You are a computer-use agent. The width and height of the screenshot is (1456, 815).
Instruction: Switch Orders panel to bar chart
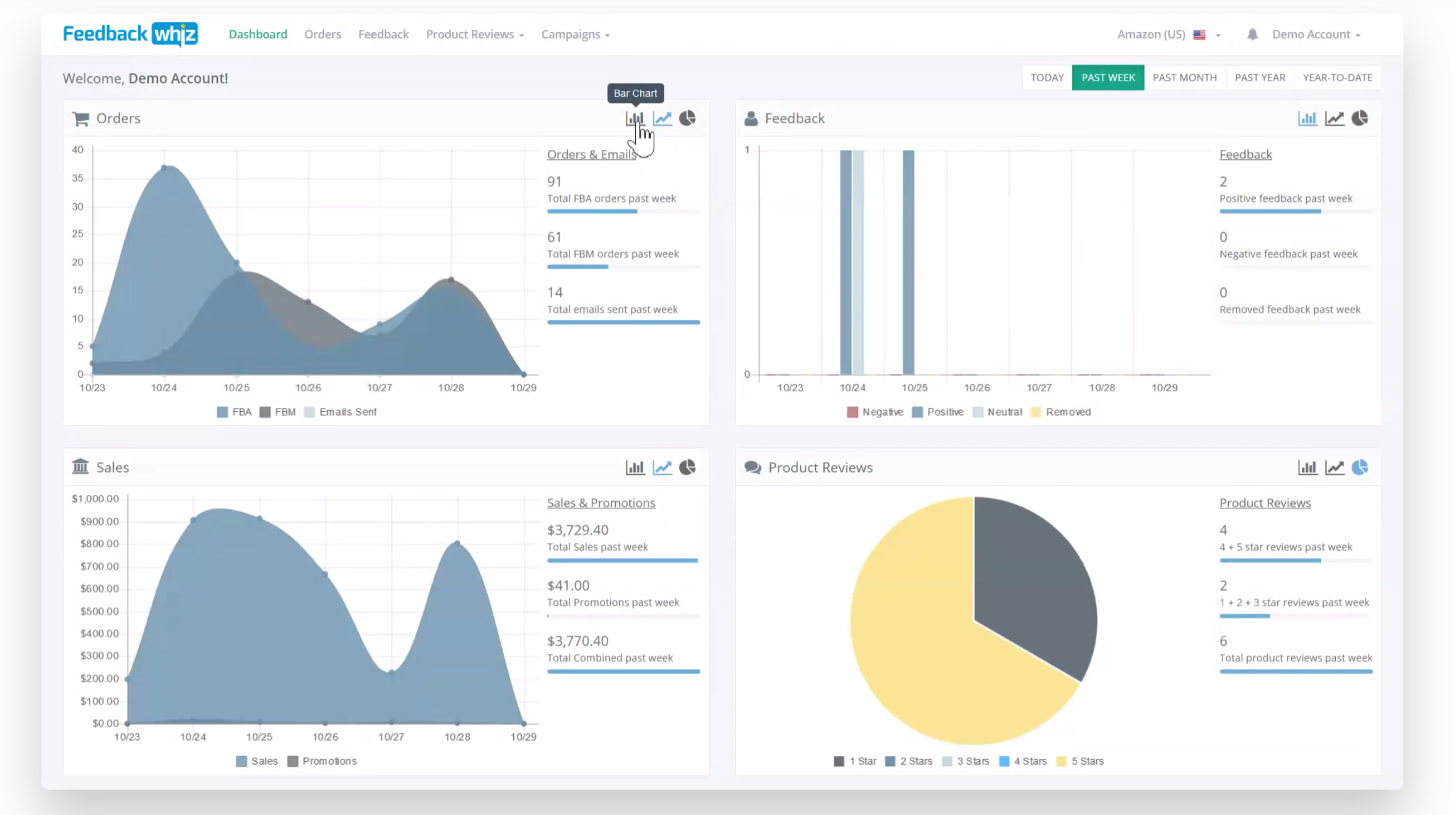click(635, 118)
